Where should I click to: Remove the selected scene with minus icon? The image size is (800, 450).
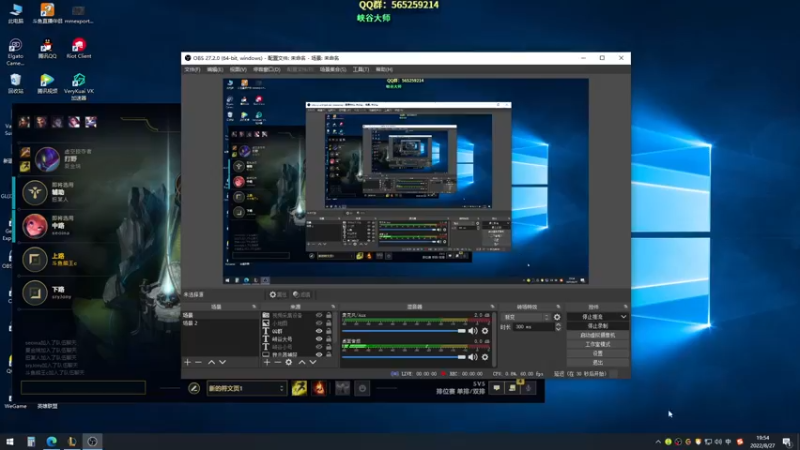click(198, 362)
